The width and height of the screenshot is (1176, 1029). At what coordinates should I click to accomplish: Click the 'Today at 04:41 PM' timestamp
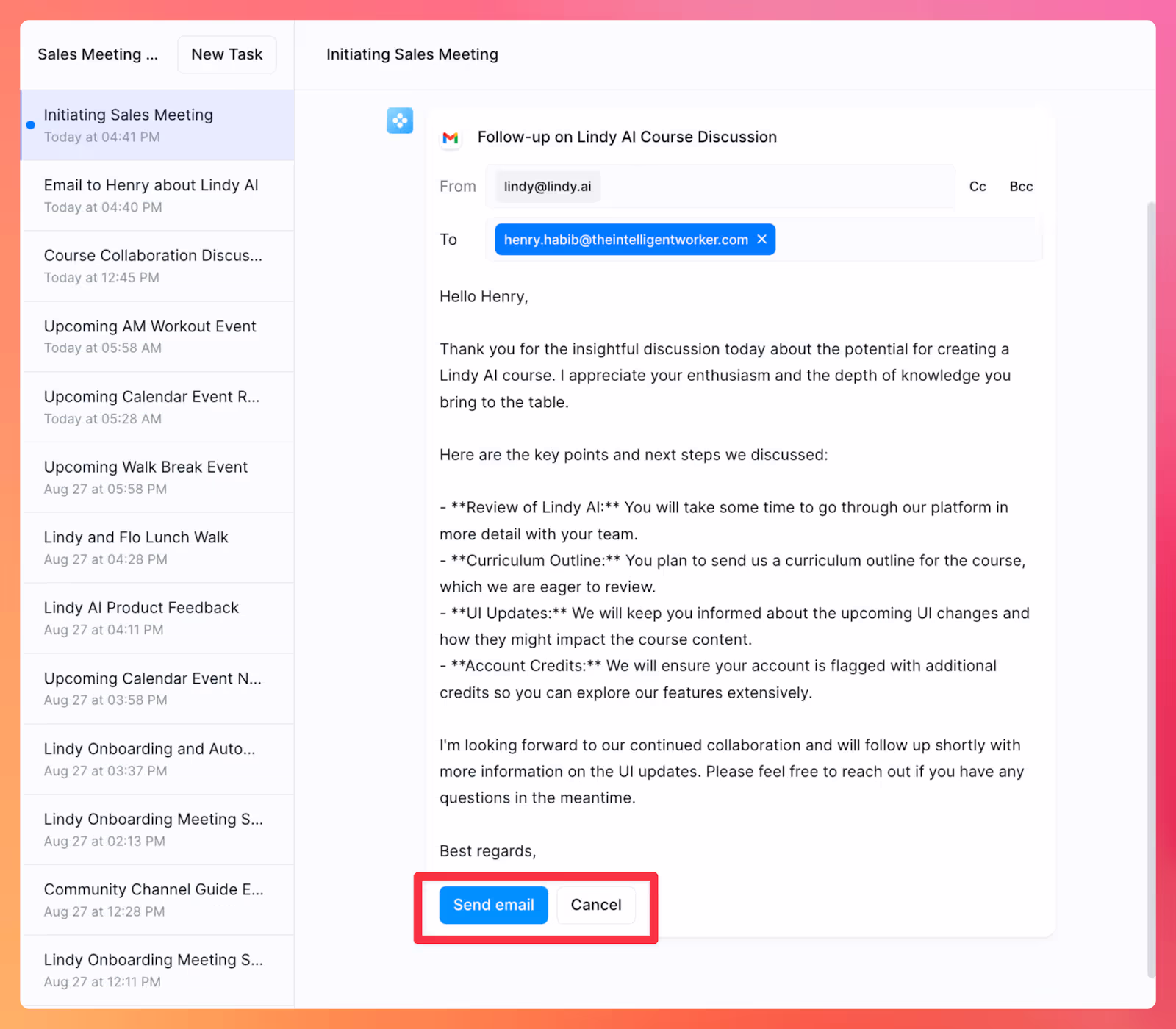102,137
